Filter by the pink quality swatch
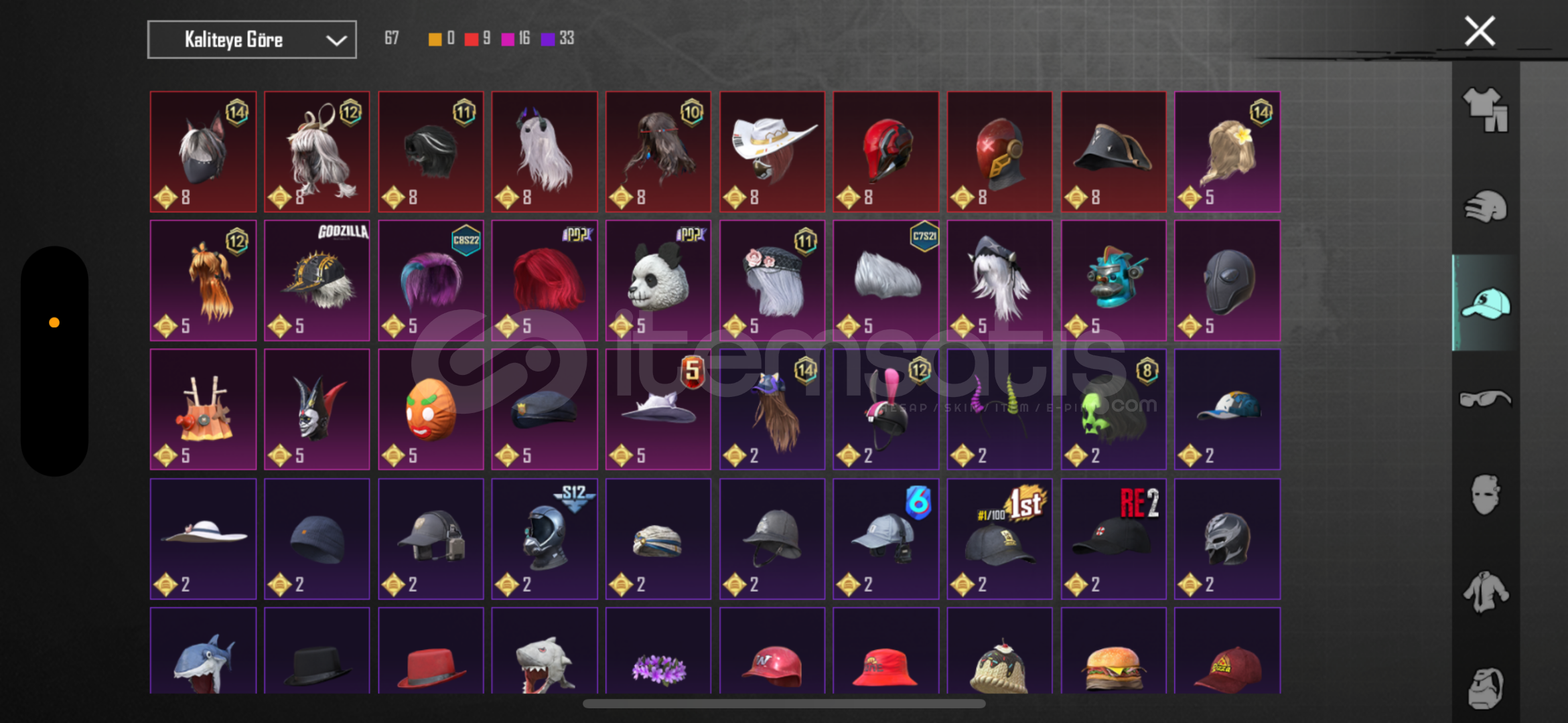 click(x=507, y=39)
